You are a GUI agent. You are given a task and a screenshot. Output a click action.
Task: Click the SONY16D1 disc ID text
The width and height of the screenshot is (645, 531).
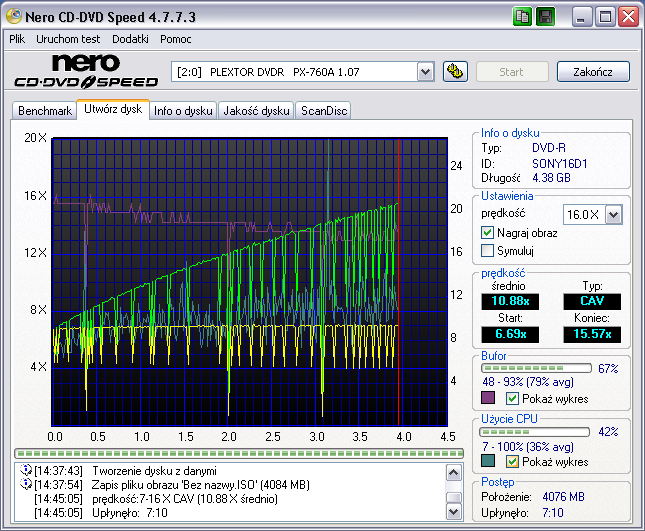[559, 164]
